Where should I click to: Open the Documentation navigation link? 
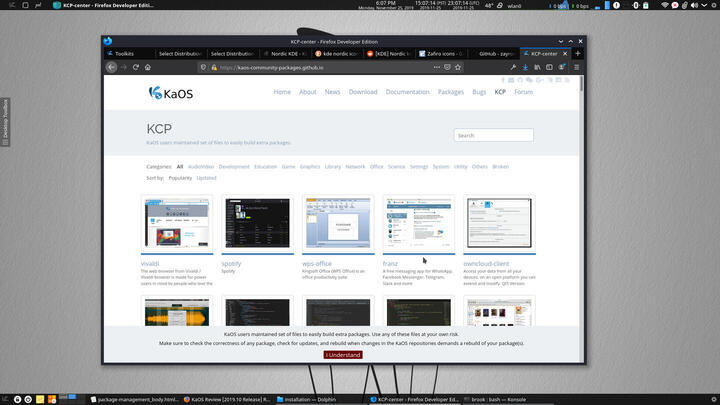(408, 92)
